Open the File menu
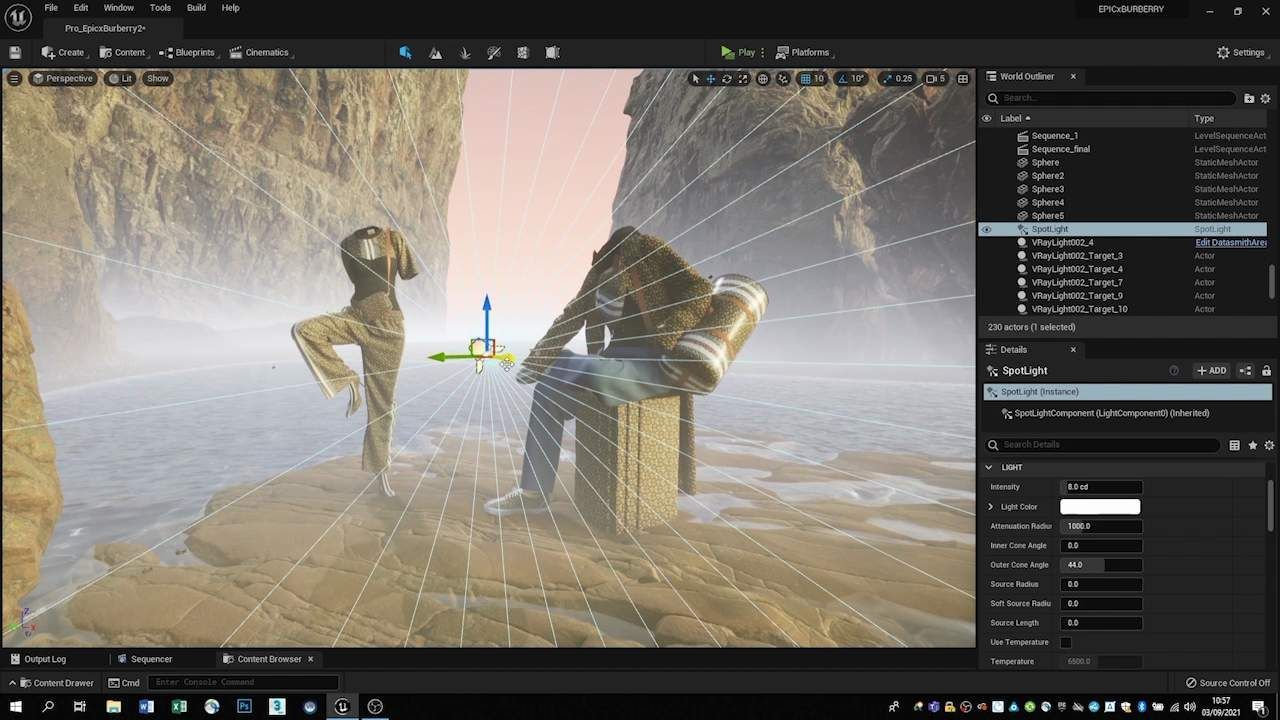Viewport: 1280px width, 720px height. tap(51, 8)
